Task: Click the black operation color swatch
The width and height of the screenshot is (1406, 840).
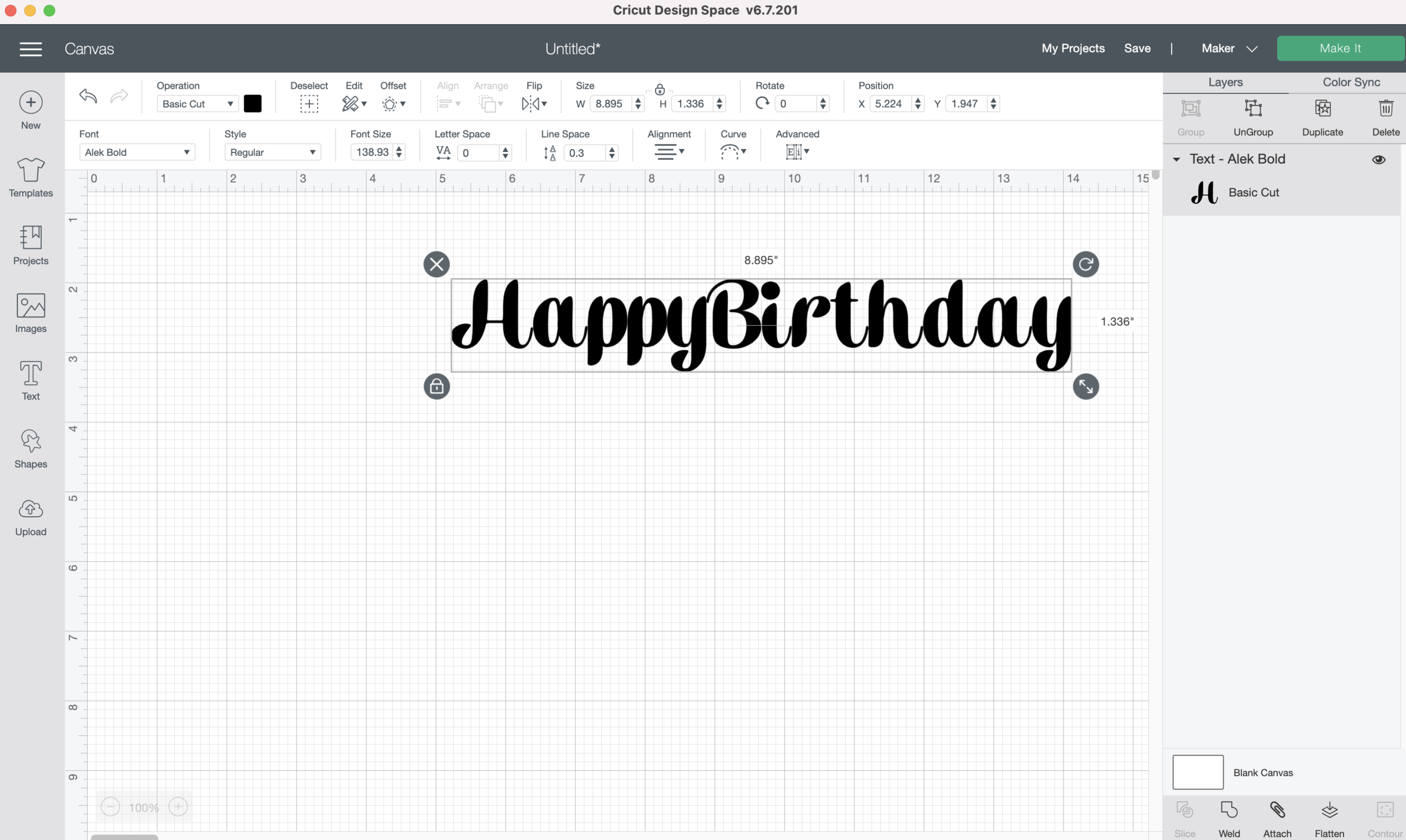Action: point(253,103)
